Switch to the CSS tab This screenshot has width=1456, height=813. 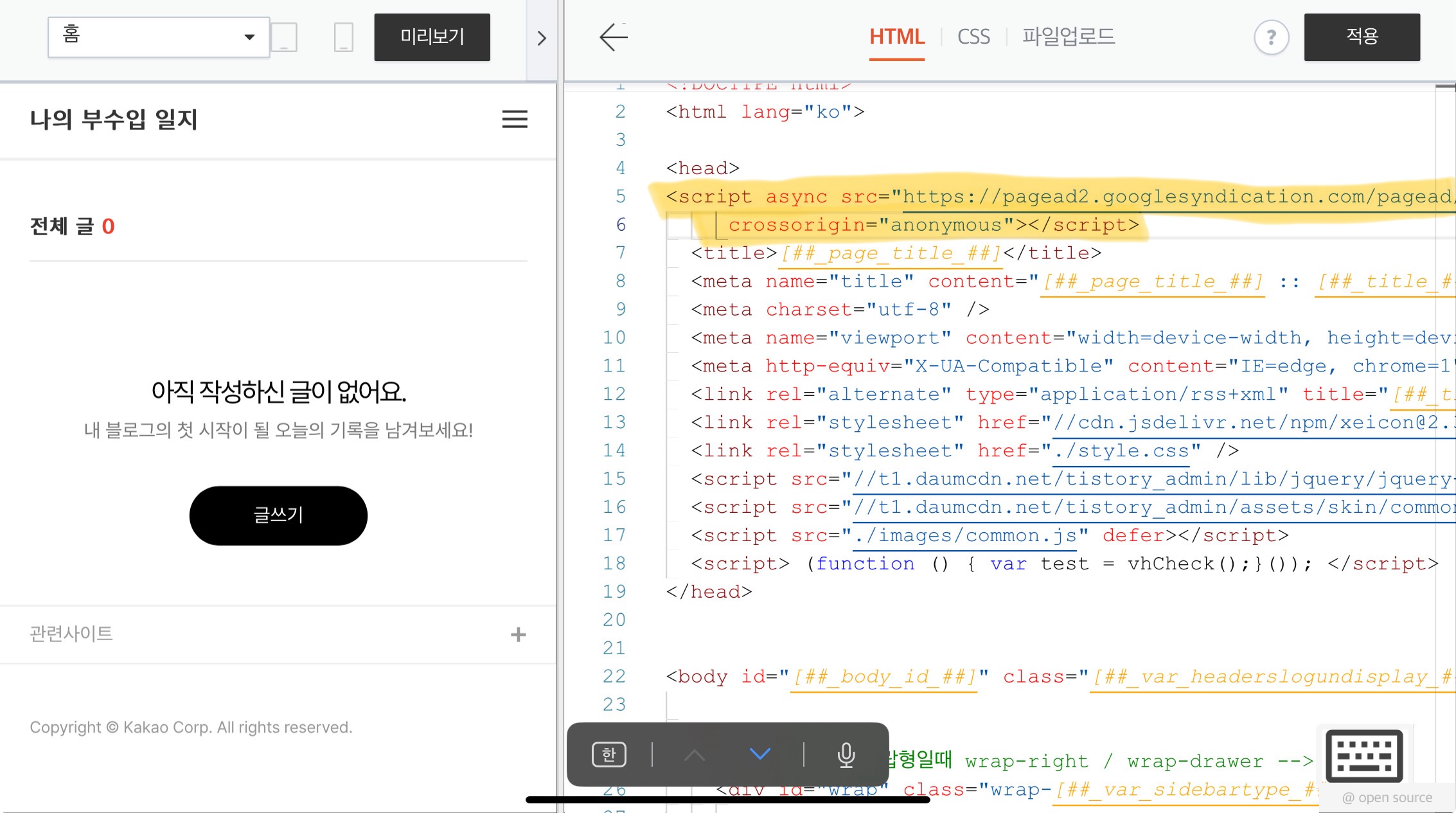tap(973, 37)
